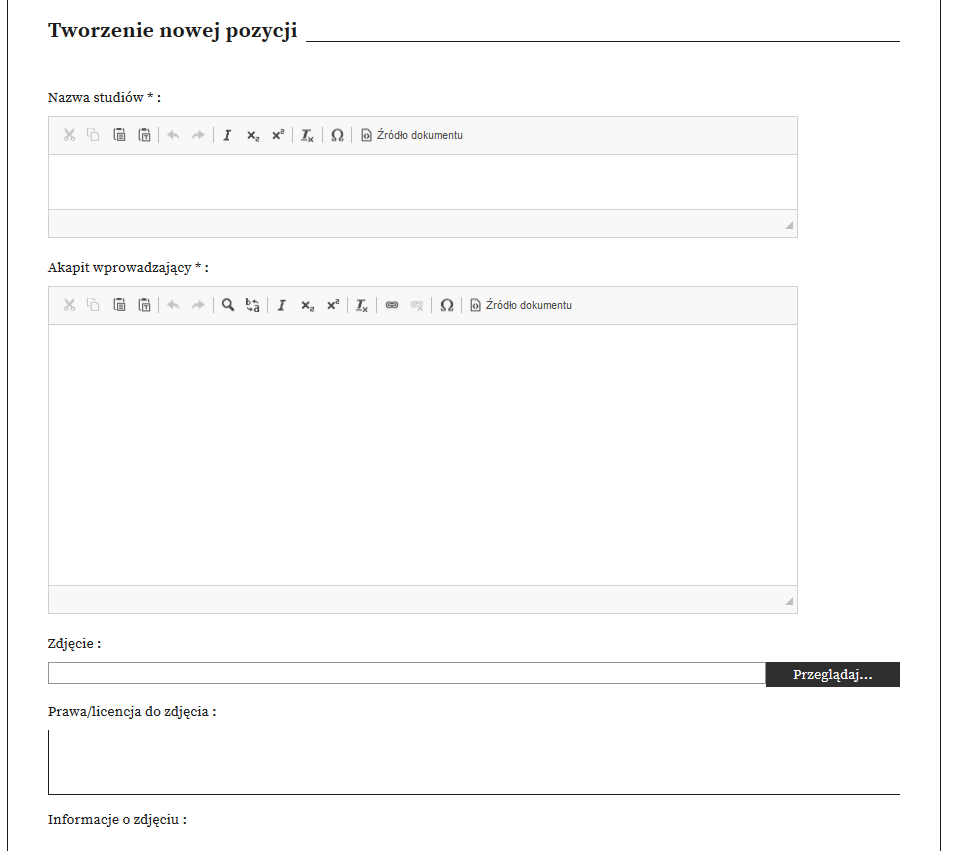Toggle Źródło dokumentu in Nazwa studiów editor
The width and height of the screenshot is (955, 851).
pyautogui.click(x=412, y=135)
